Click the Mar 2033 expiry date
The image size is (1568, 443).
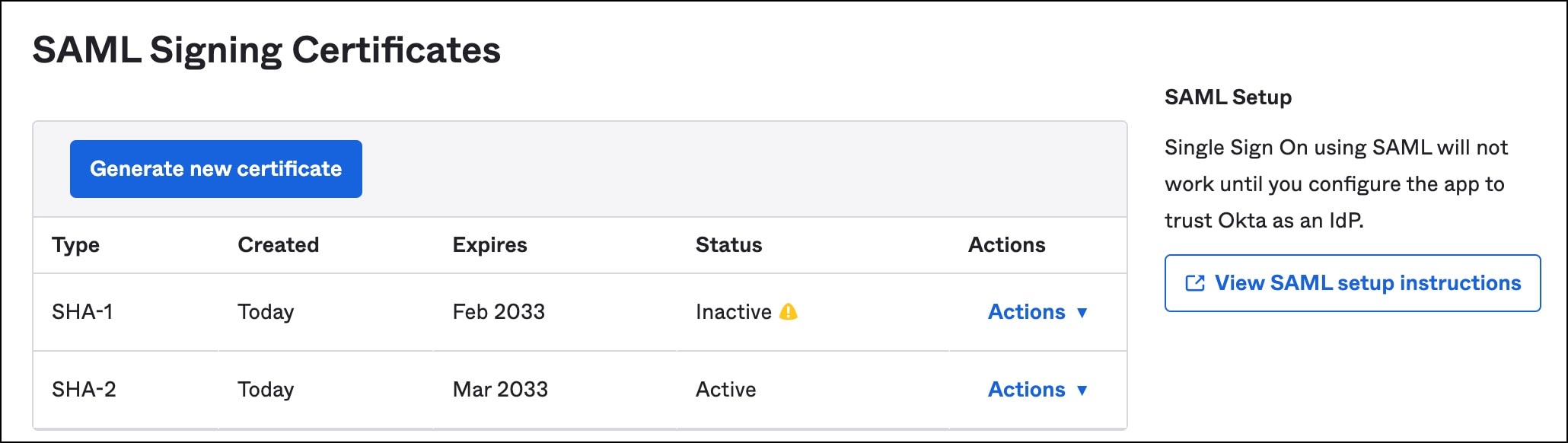(500, 389)
